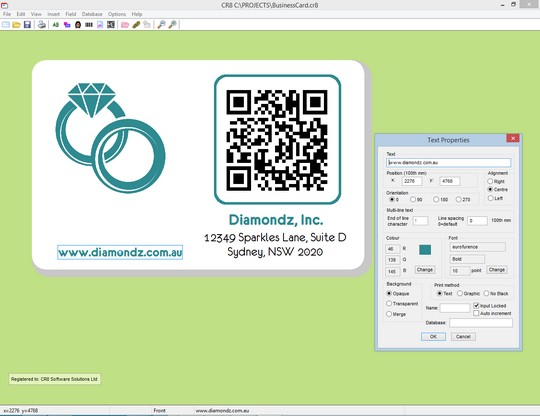This screenshot has width=540, height=416.
Task: Click the Print toolbar icon
Action: click(x=42, y=25)
